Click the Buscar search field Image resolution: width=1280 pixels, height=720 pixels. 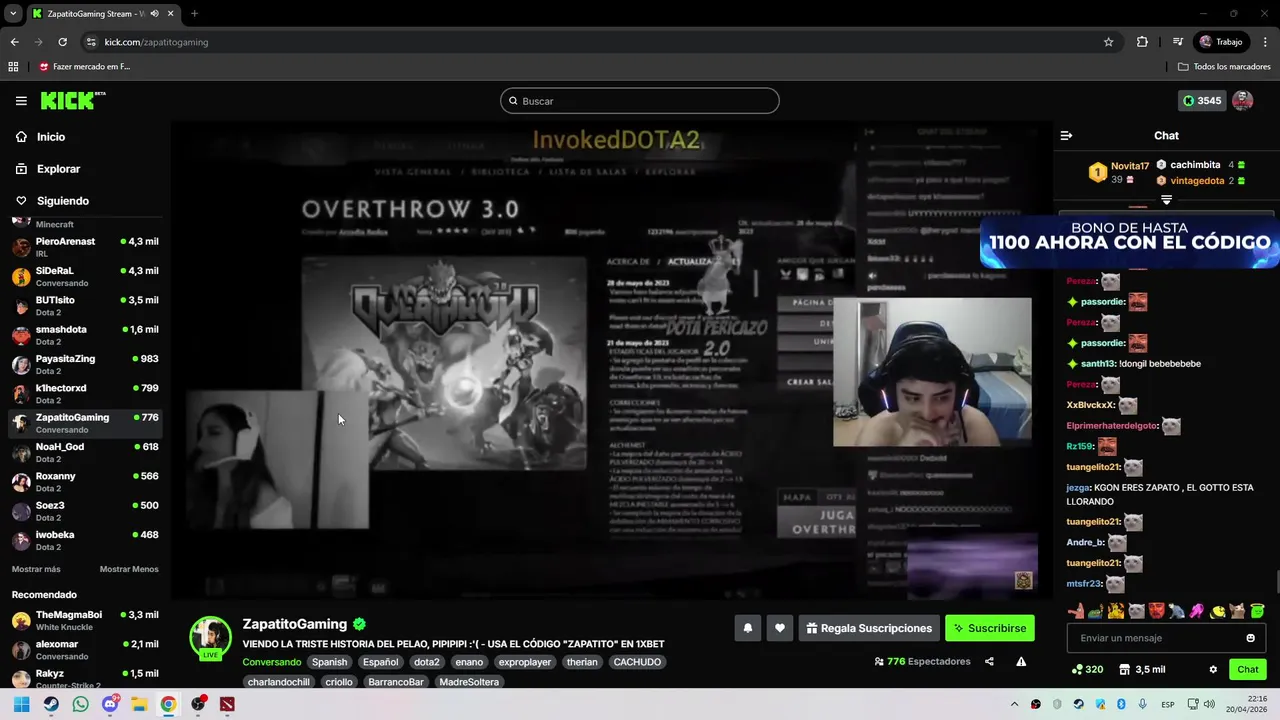tap(640, 101)
